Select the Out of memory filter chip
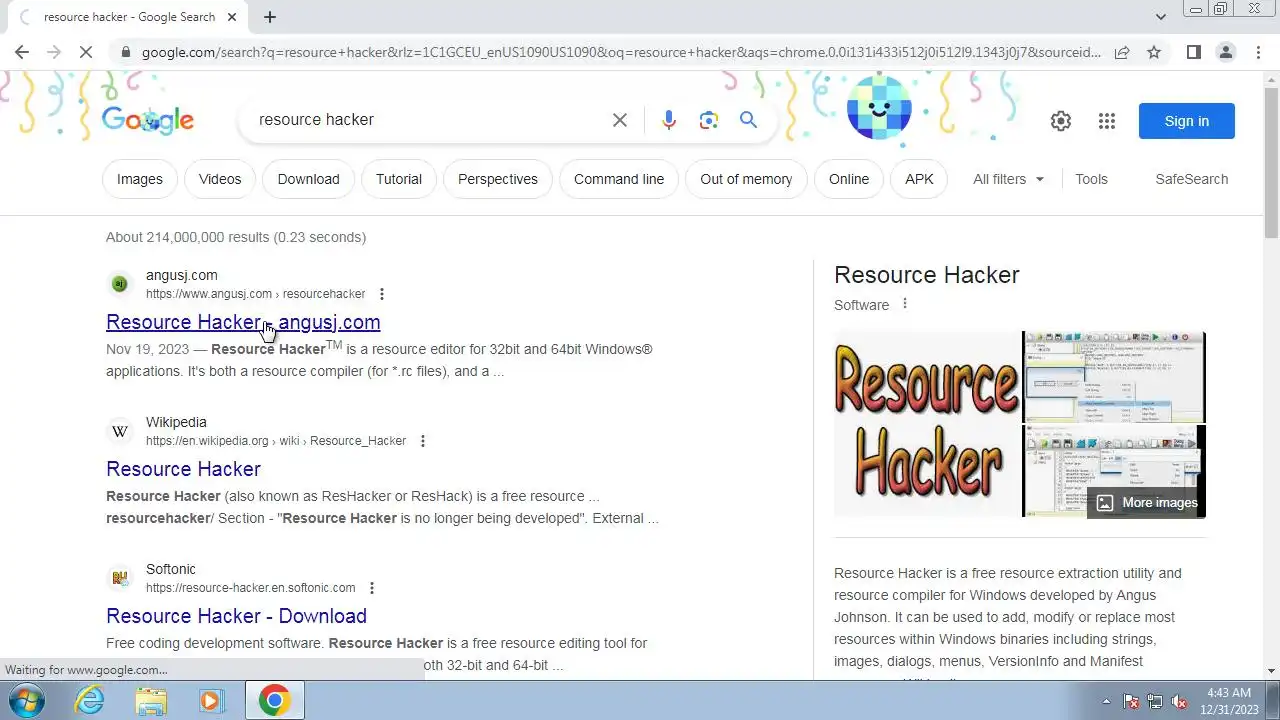Image resolution: width=1280 pixels, height=720 pixels. click(746, 179)
